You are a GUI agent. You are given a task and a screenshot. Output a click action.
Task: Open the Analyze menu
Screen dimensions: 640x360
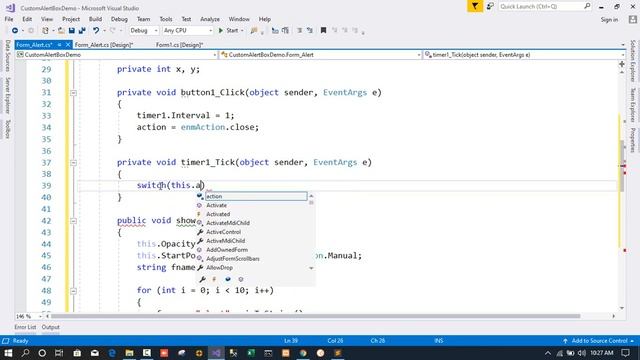(210, 19)
